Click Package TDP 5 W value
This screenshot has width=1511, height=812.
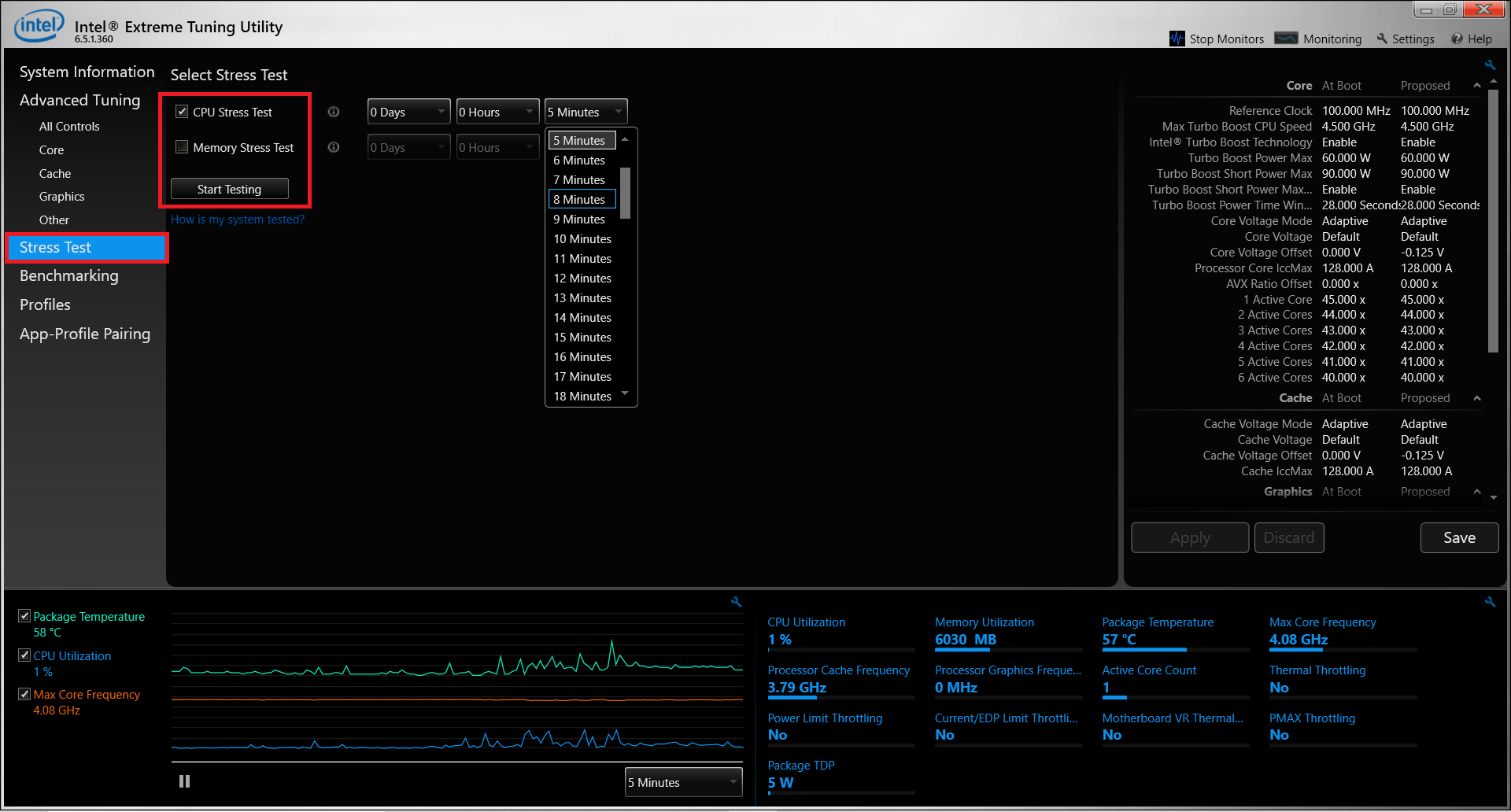pyautogui.click(x=781, y=783)
